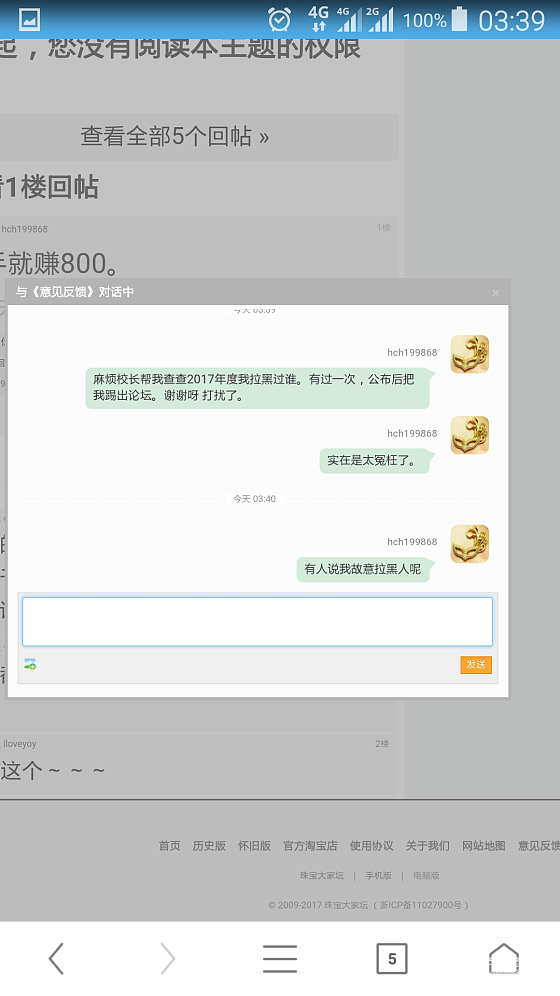The height and width of the screenshot is (996, 560).
Task: Tap the 今天 03:40 timestamp
Action: 254,499
